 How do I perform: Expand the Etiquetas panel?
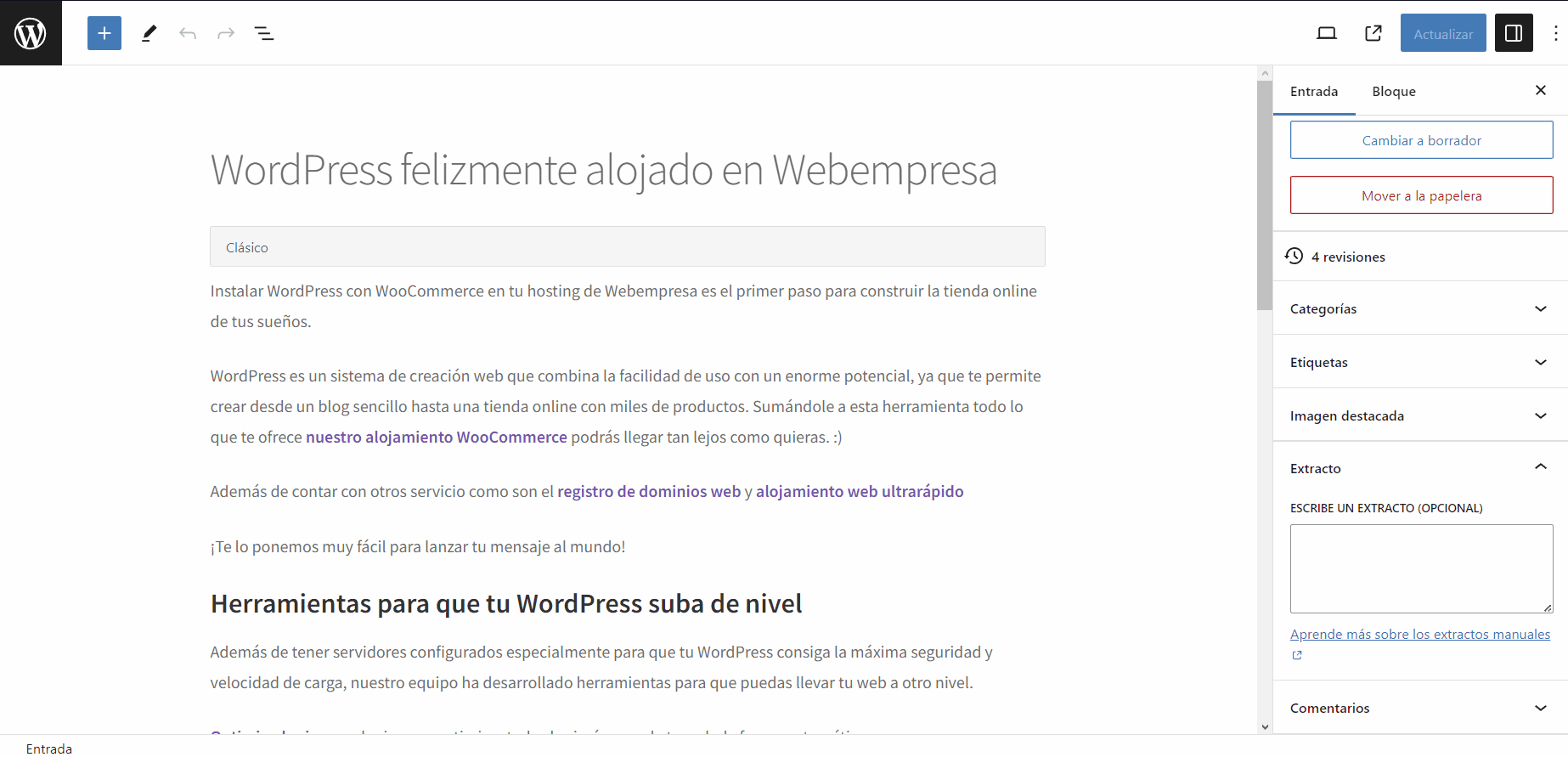coord(1420,362)
